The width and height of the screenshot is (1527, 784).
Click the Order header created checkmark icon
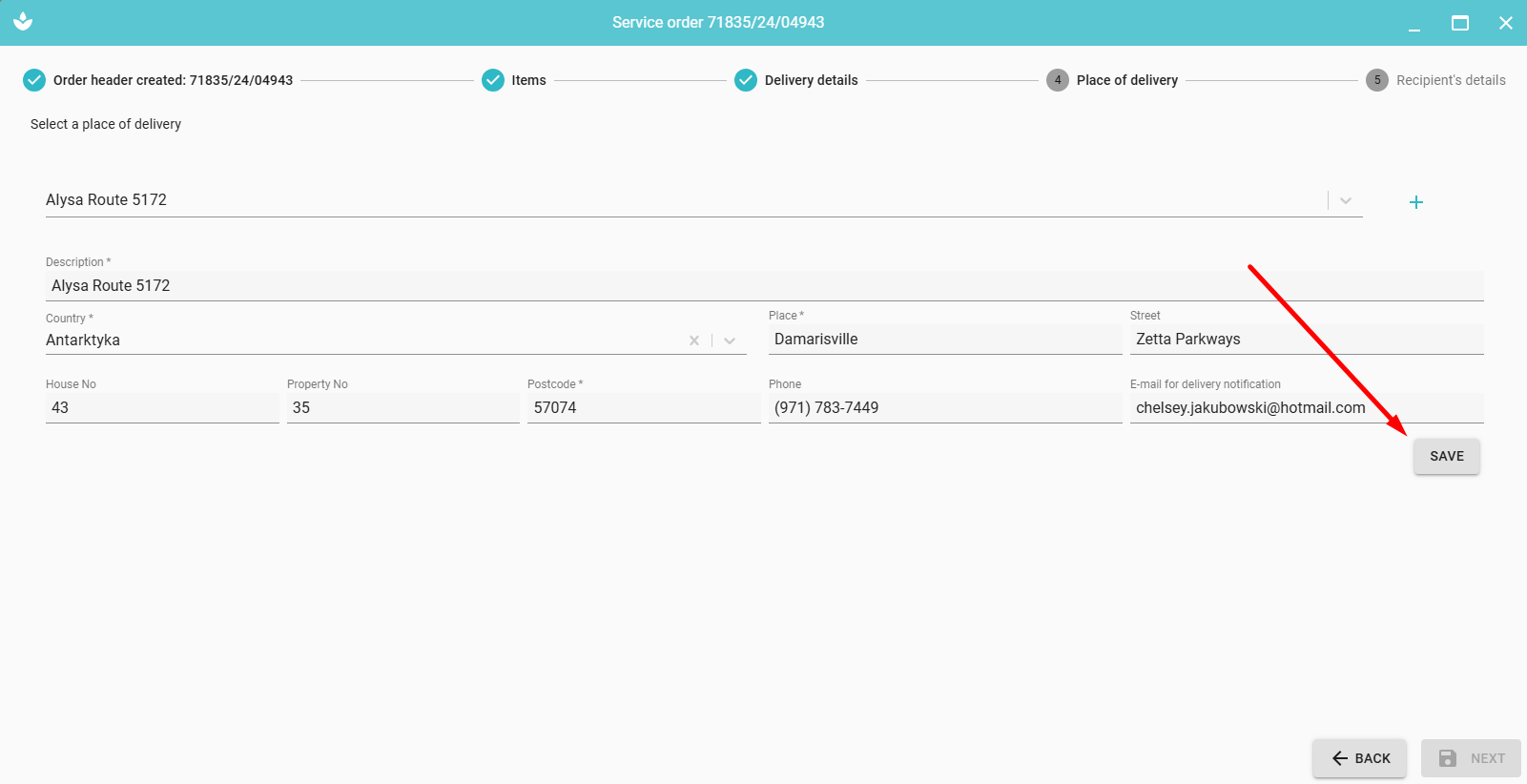tap(34, 80)
